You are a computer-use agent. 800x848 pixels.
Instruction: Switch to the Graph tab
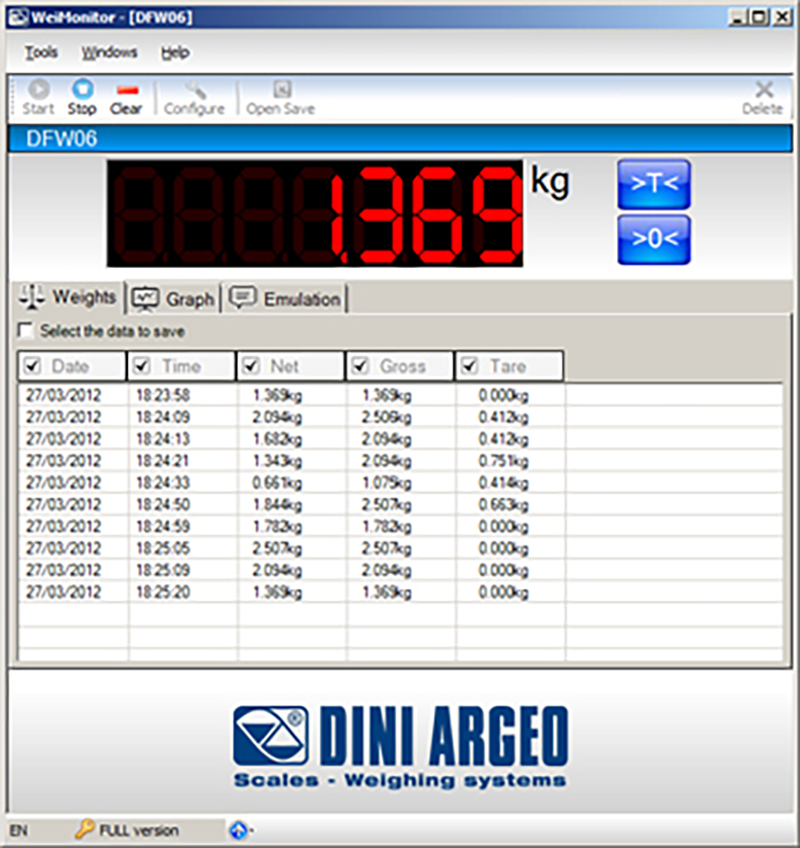click(x=176, y=298)
